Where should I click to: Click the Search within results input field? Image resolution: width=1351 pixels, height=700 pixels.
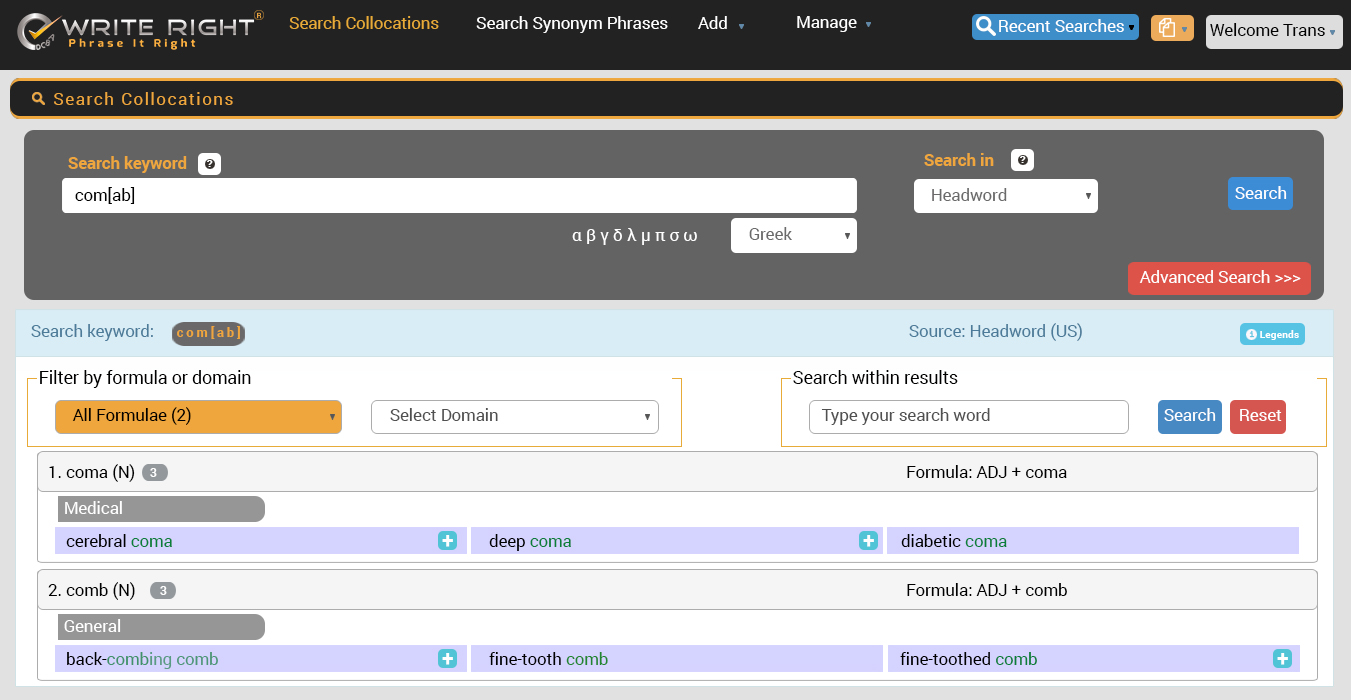click(x=968, y=416)
